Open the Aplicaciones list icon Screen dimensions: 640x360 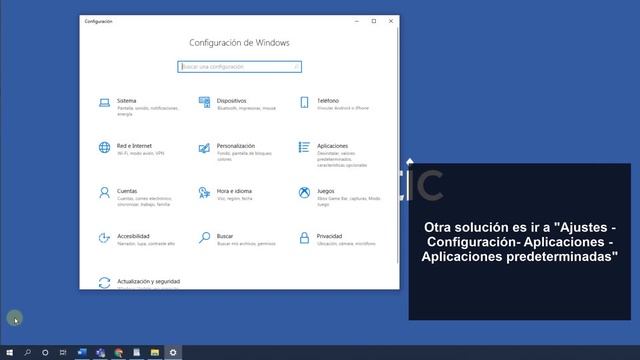[x=304, y=147]
